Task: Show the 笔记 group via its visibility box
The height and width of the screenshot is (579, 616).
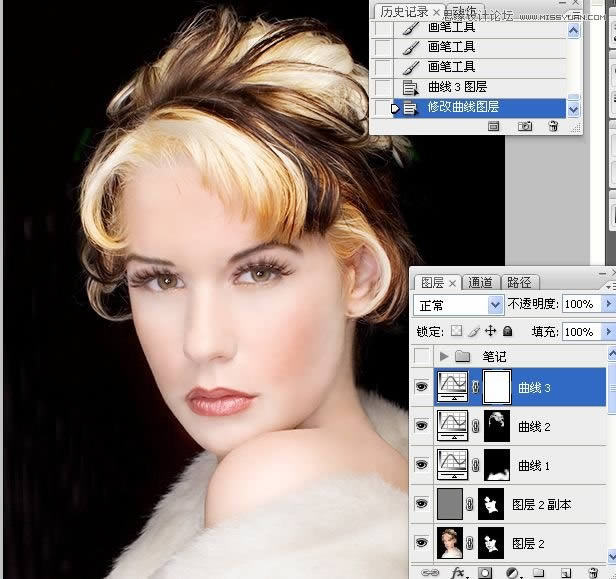Action: pyautogui.click(x=421, y=356)
